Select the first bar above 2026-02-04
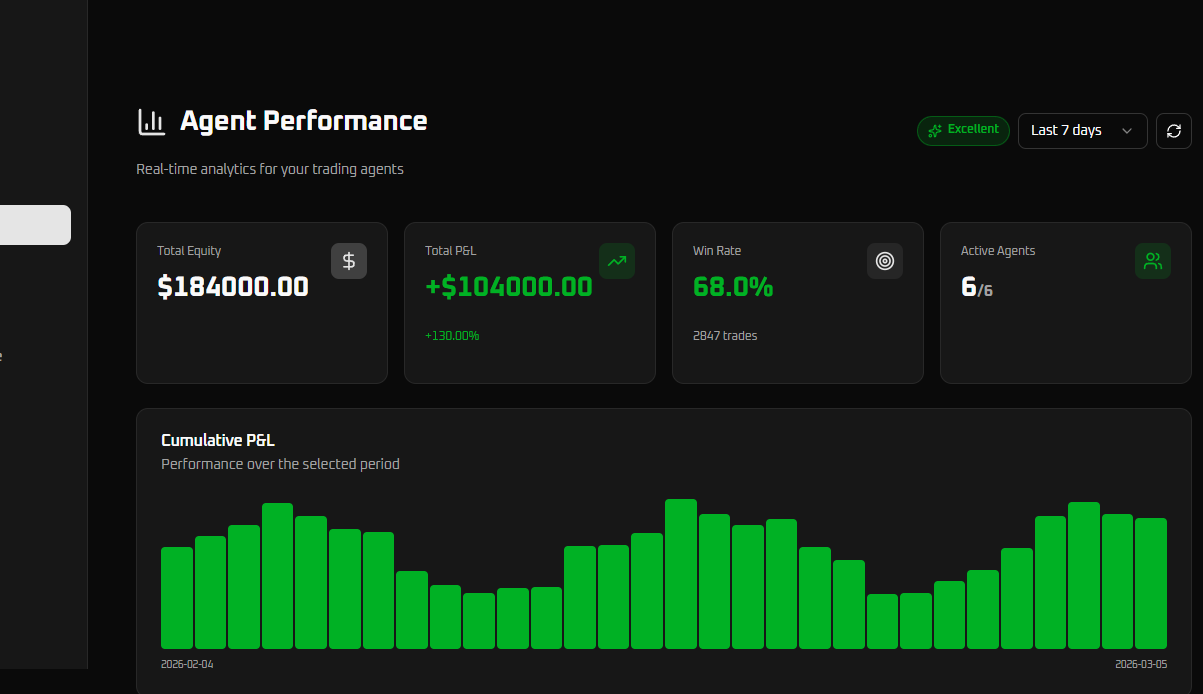Viewport: 1203px width, 694px height. [x=177, y=598]
